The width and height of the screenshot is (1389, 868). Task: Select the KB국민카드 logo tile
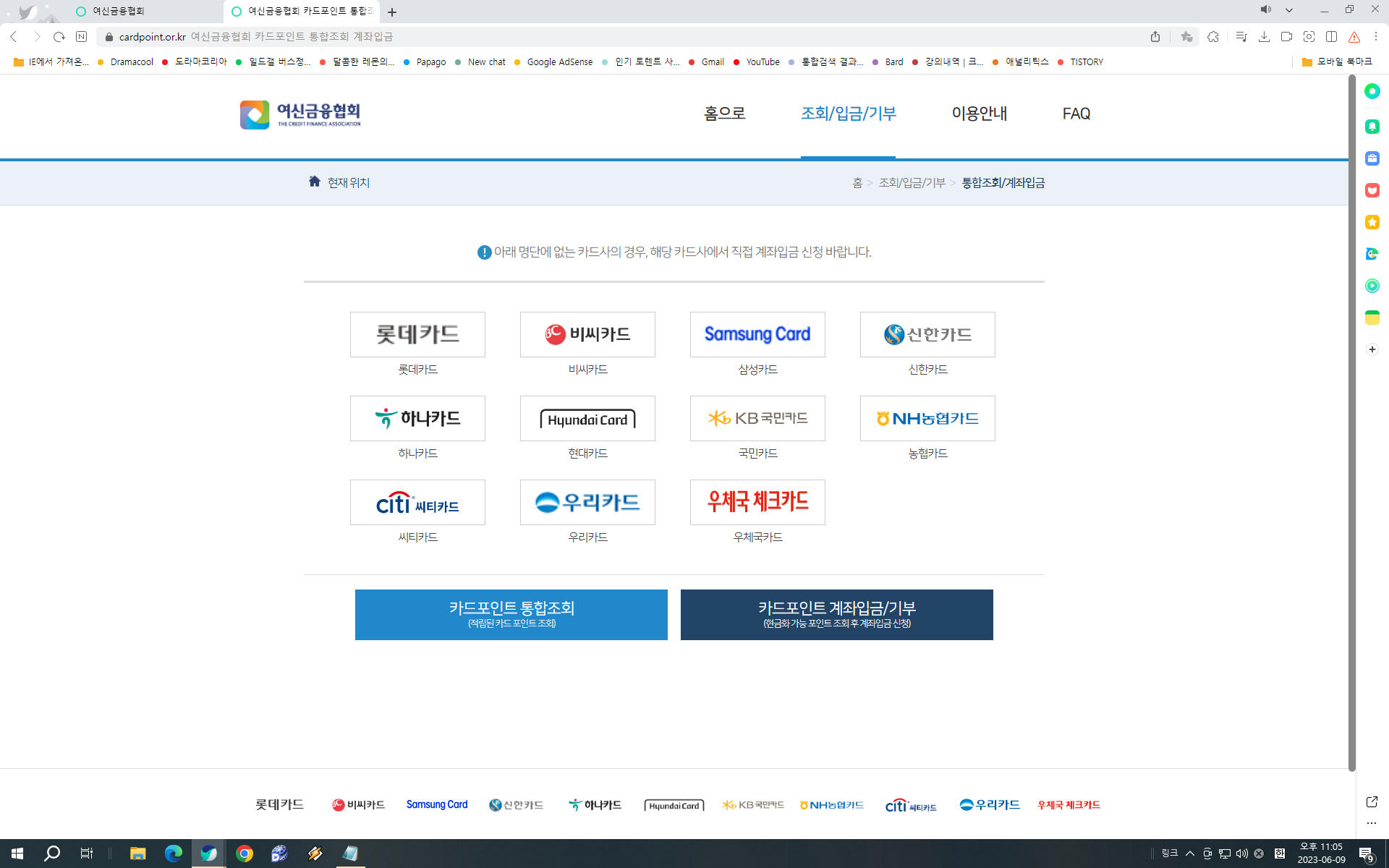757,418
